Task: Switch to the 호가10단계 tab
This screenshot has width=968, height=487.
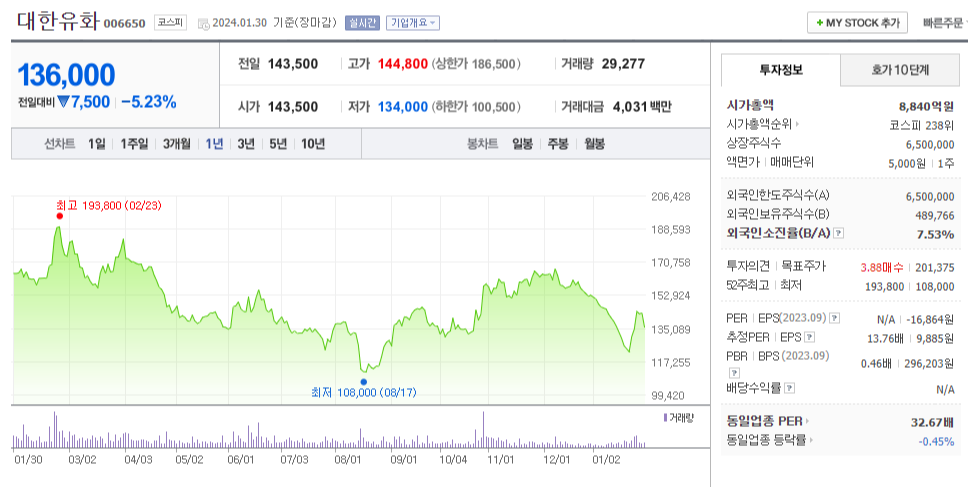Action: pyautogui.click(x=899, y=70)
